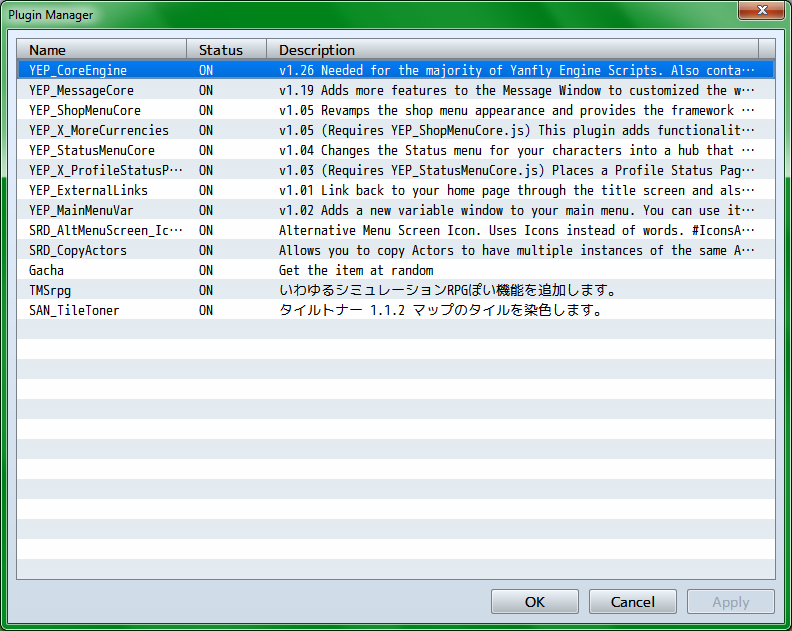
Task: Click ON status of YEP_MessageCore
Action: [206, 90]
